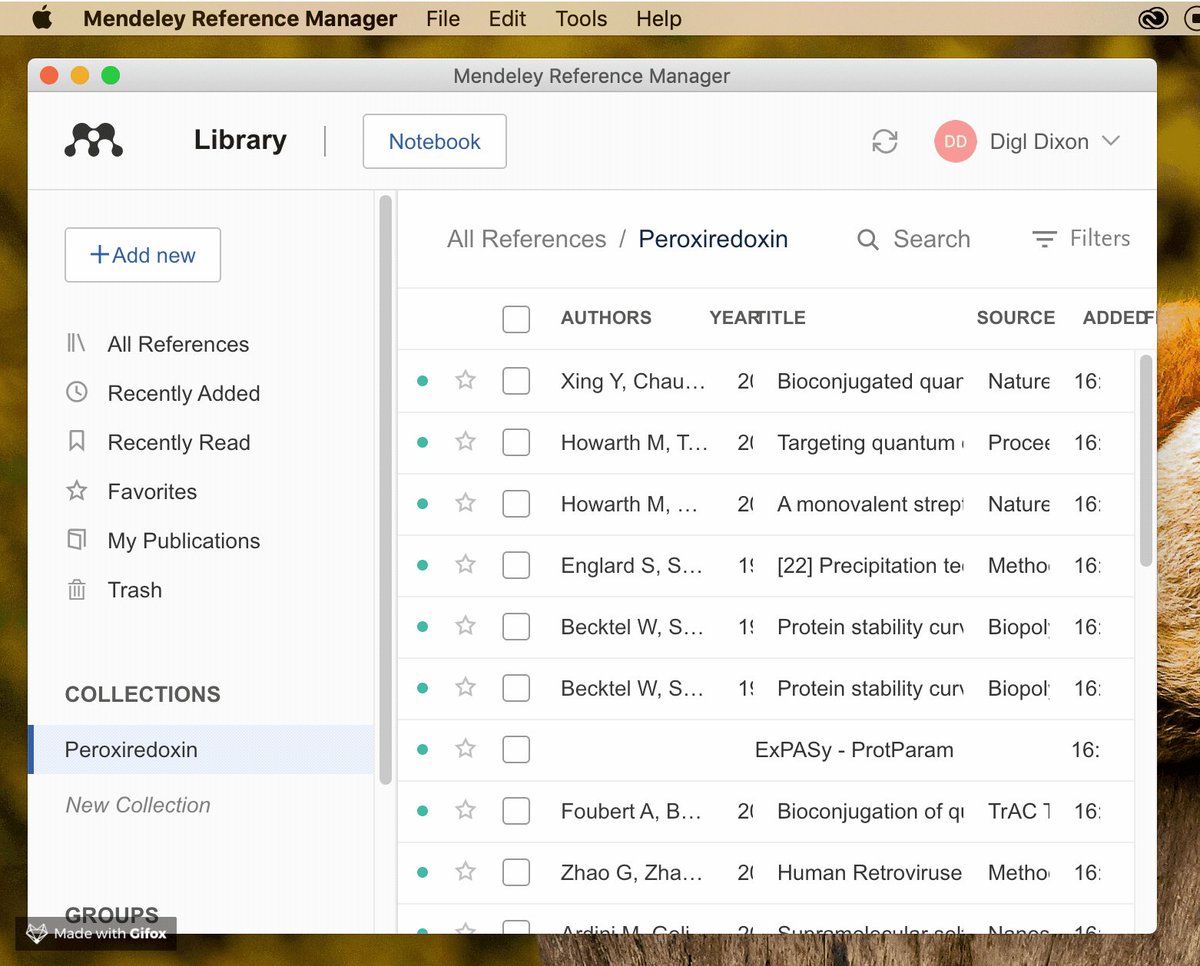Click the second Becktel W author cell
Image resolution: width=1200 pixels, height=966 pixels.
(x=632, y=688)
